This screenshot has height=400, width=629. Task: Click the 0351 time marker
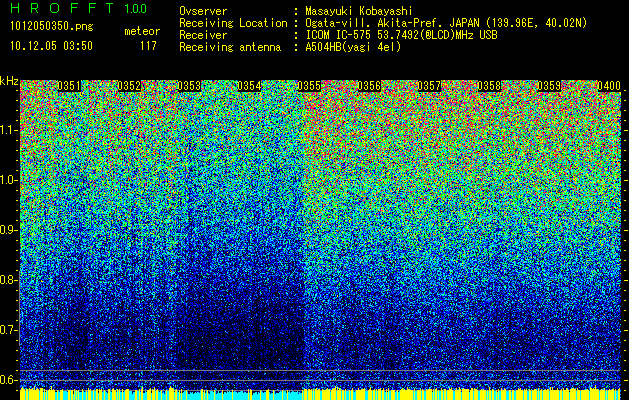(69, 86)
